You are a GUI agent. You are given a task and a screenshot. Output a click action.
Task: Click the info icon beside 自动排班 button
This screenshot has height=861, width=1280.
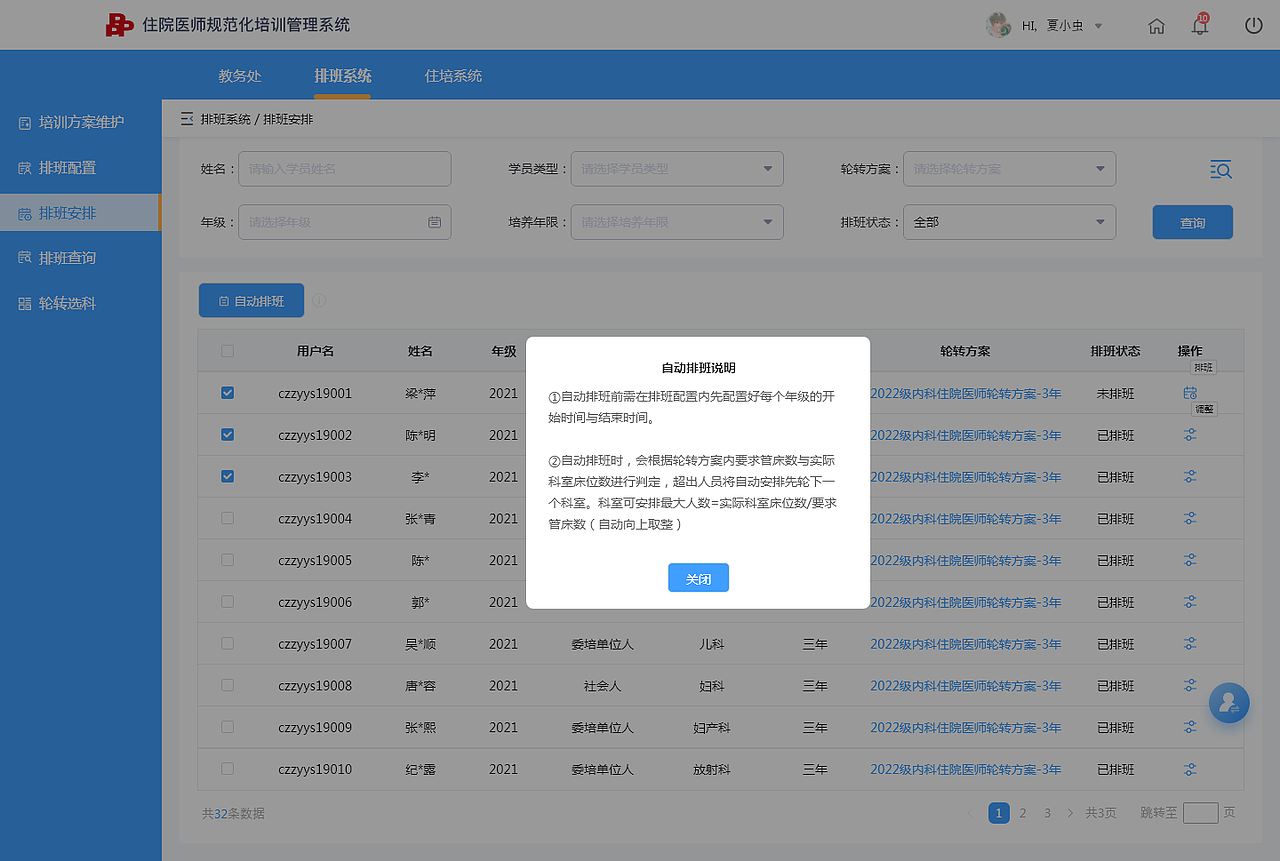319,300
